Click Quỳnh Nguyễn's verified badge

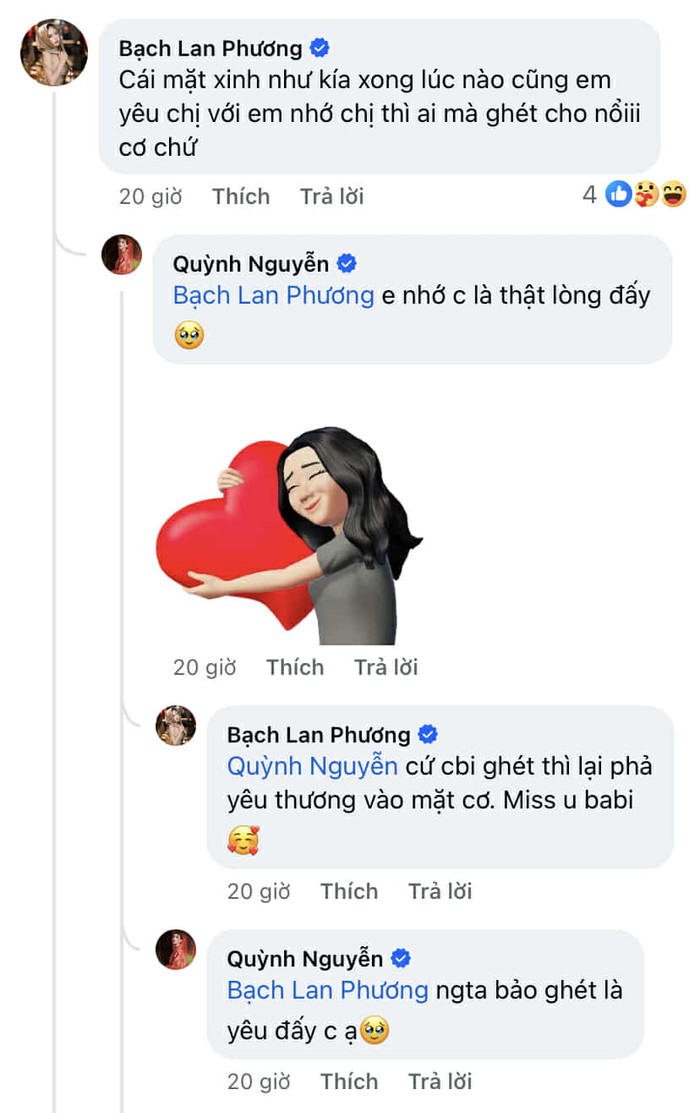pyautogui.click(x=346, y=262)
